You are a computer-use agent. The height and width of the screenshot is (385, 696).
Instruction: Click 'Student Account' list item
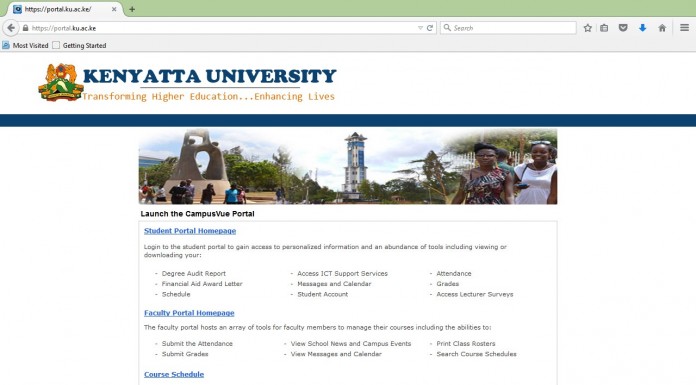(x=322, y=294)
